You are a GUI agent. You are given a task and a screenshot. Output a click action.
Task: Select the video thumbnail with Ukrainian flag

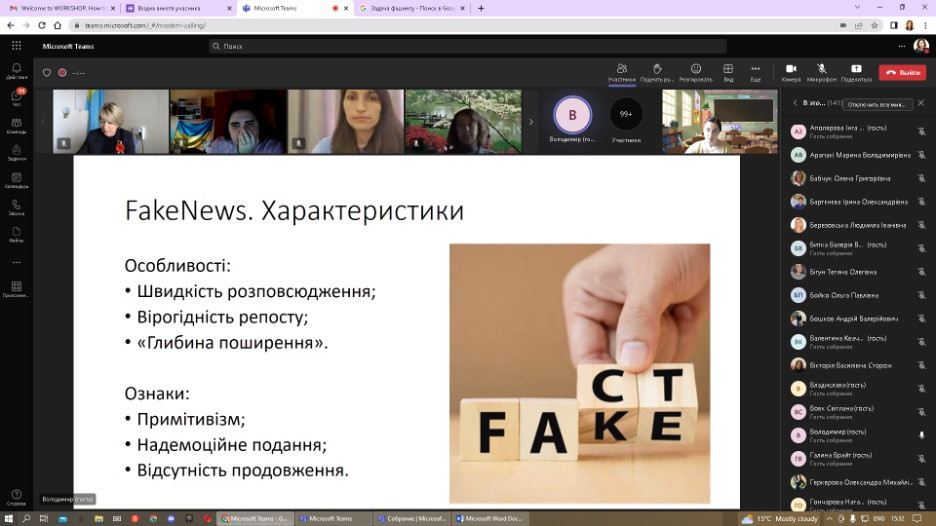pos(228,122)
